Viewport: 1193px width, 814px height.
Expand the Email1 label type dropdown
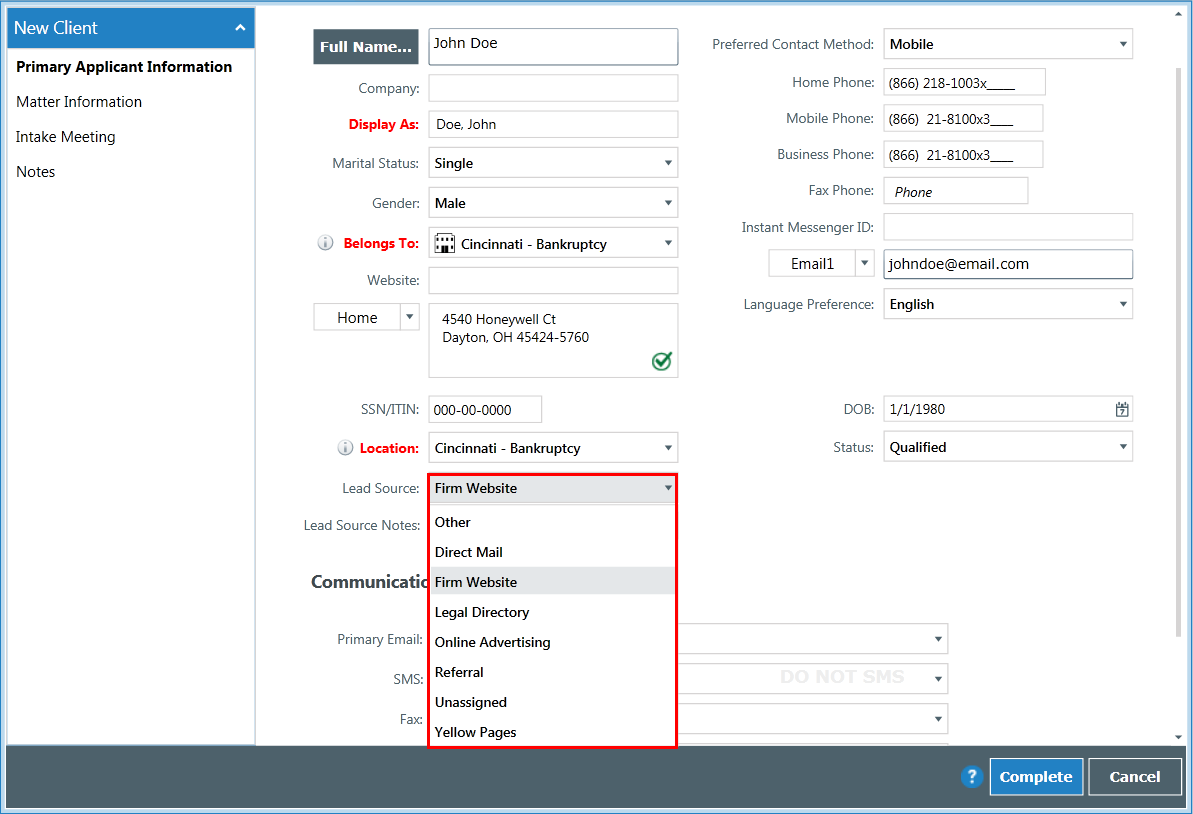click(864, 263)
